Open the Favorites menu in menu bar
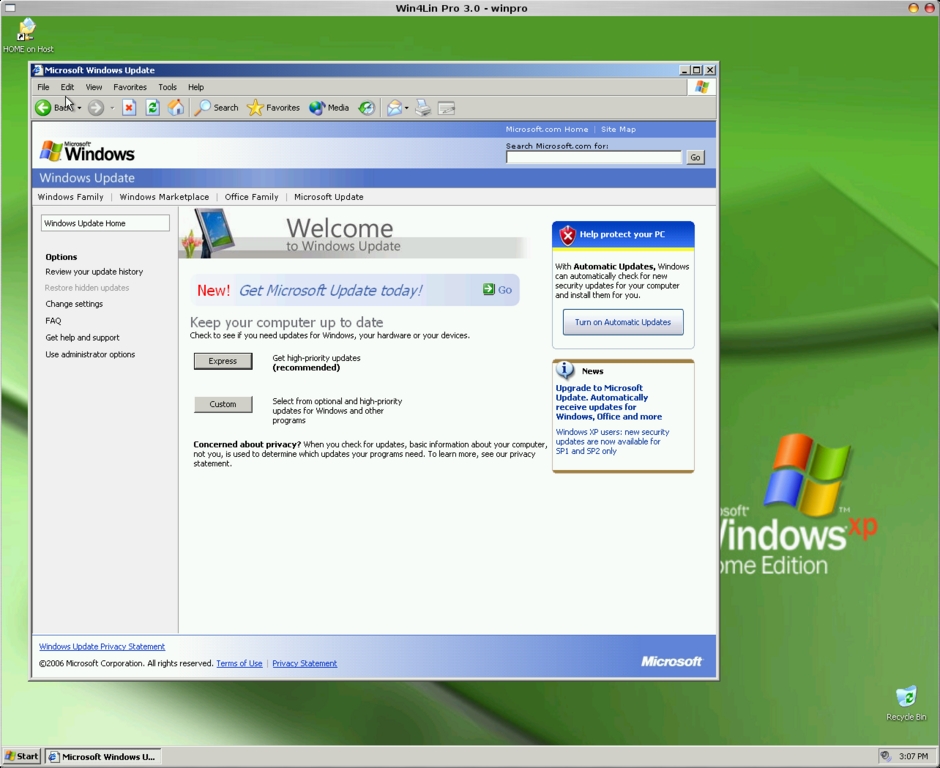 pos(129,87)
